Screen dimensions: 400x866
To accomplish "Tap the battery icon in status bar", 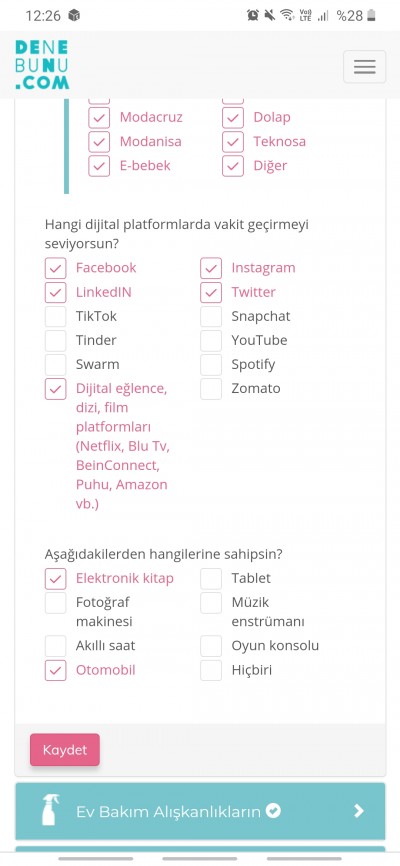I will pos(371,15).
